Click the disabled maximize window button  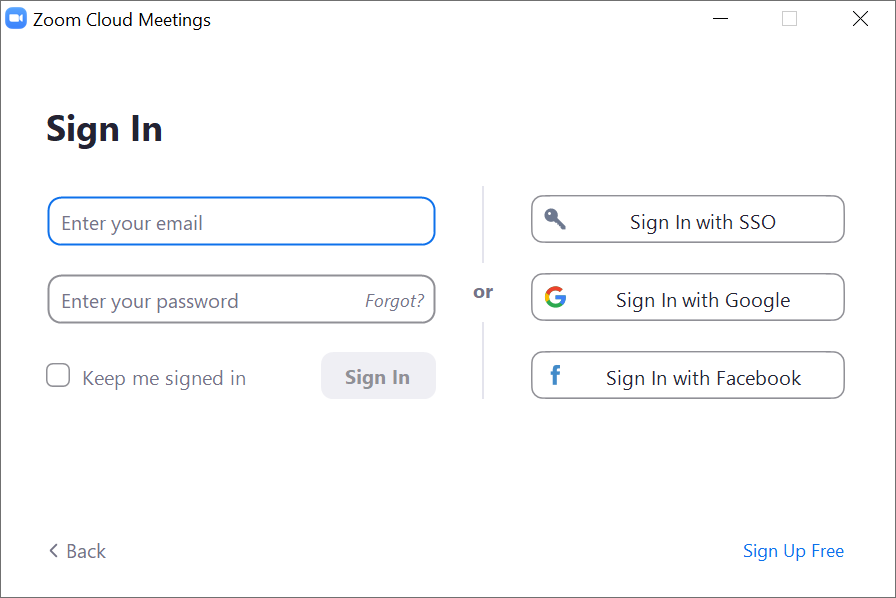pyautogui.click(x=789, y=19)
